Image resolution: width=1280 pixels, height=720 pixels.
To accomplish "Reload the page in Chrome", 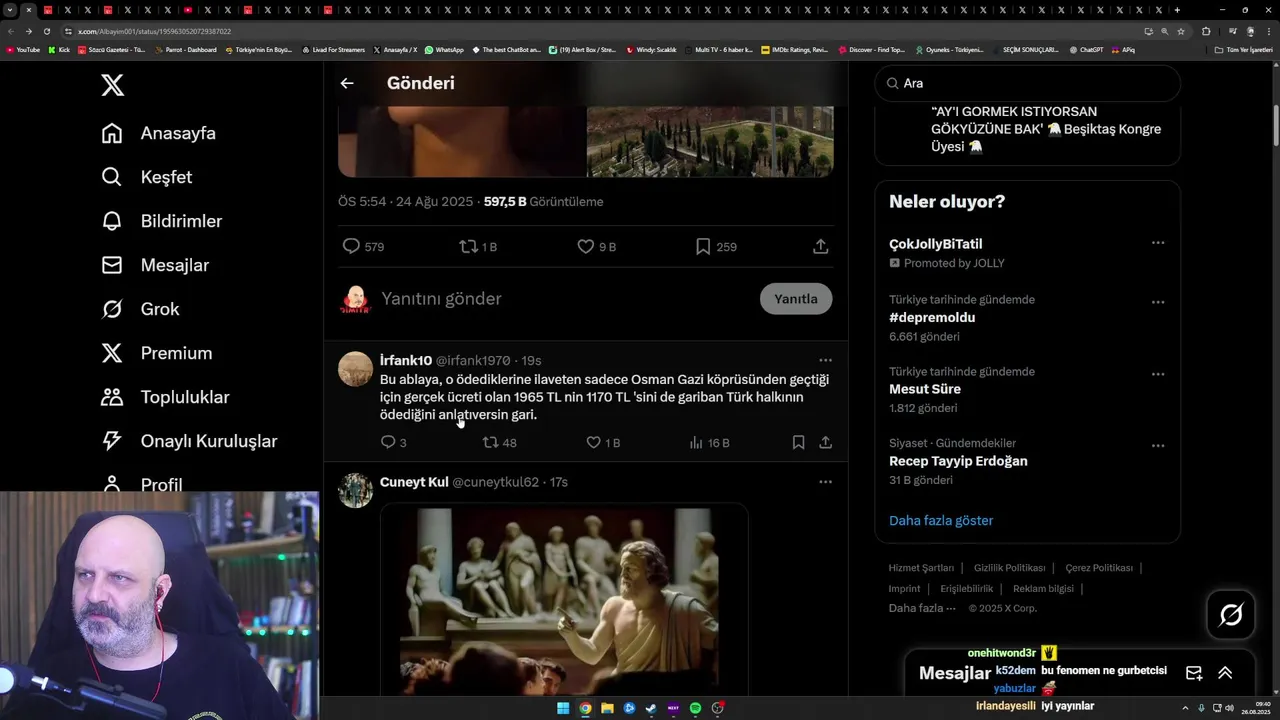I will point(47,31).
